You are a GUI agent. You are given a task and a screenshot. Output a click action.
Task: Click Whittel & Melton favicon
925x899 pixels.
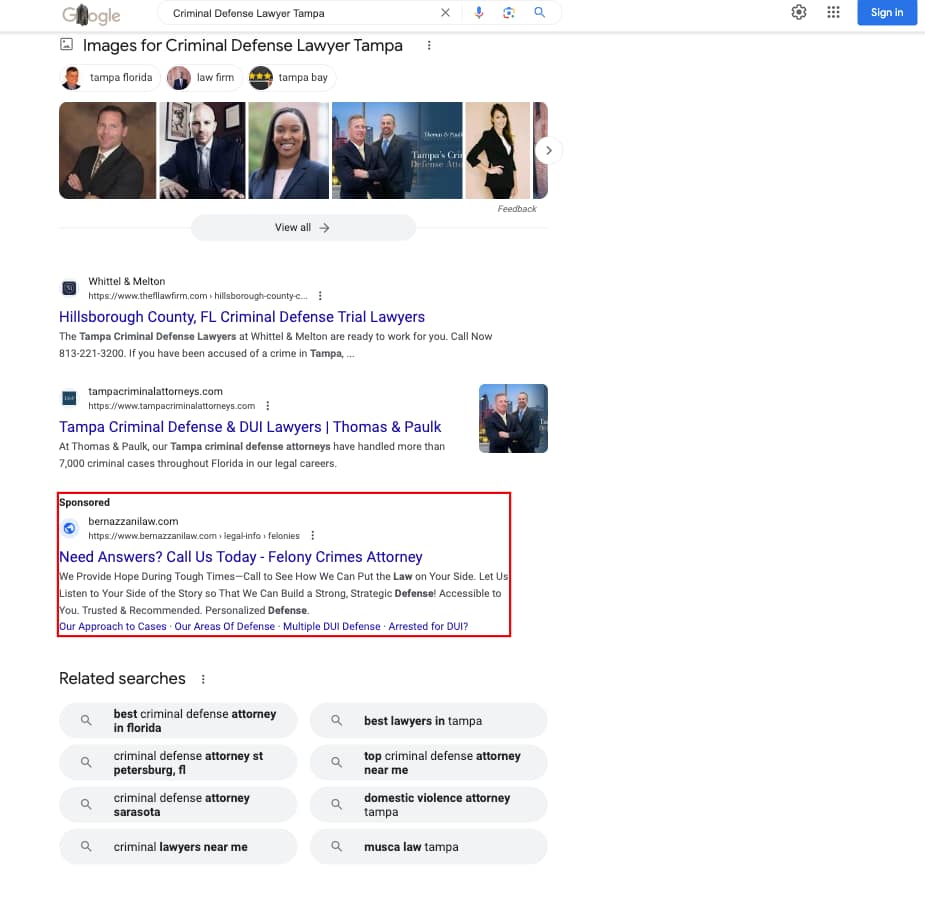pyautogui.click(x=70, y=288)
